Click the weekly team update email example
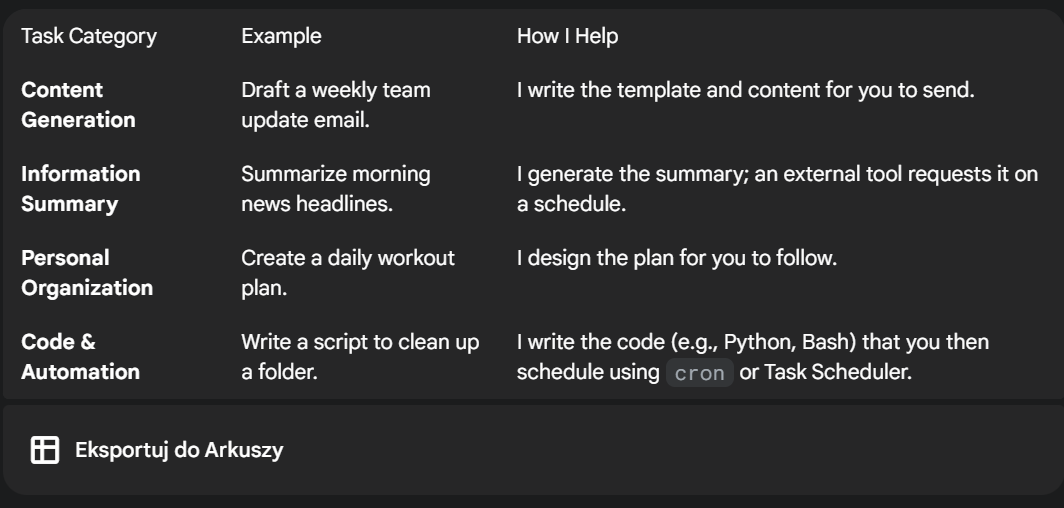1064x508 pixels. pos(336,104)
